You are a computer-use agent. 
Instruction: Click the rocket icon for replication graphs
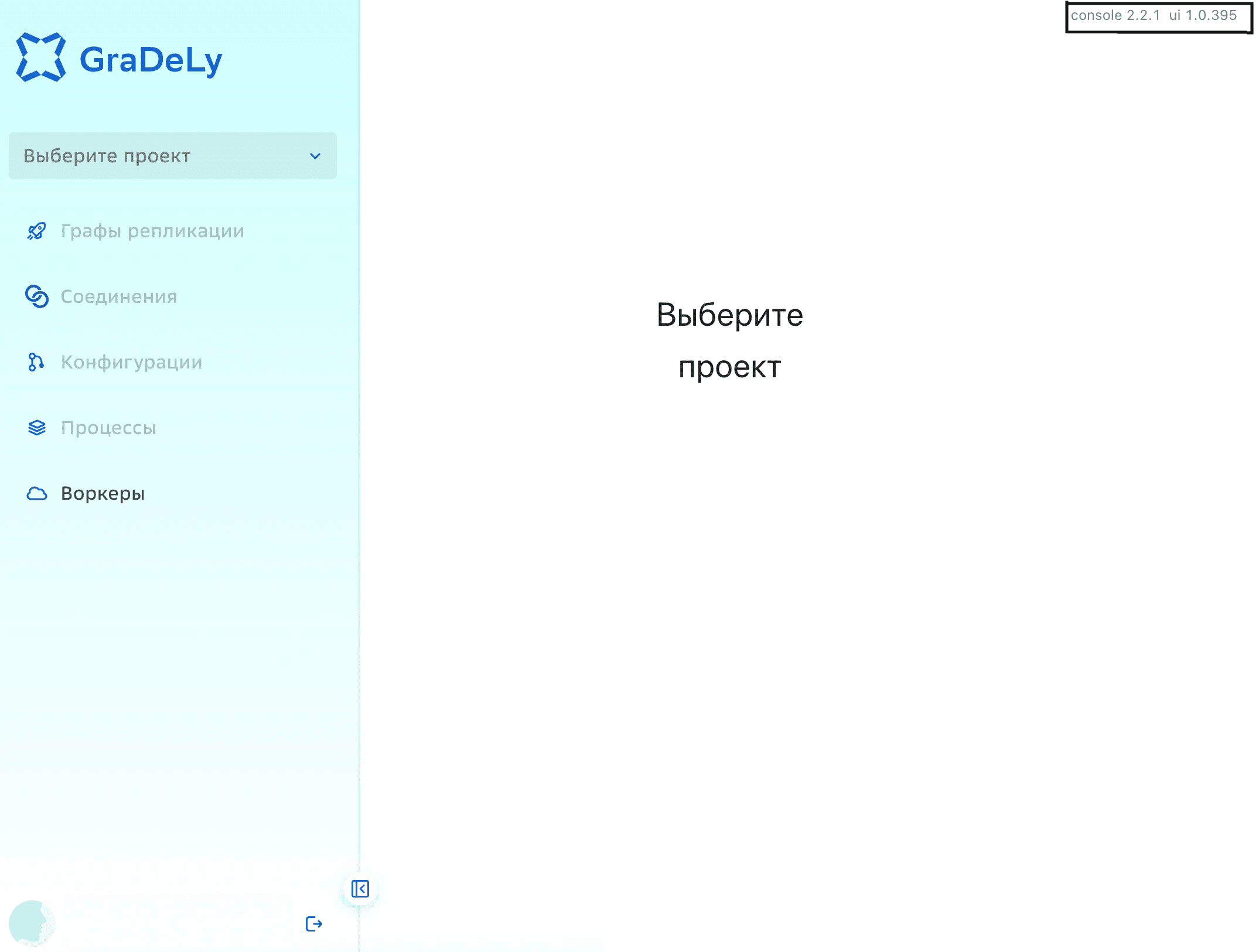point(36,231)
